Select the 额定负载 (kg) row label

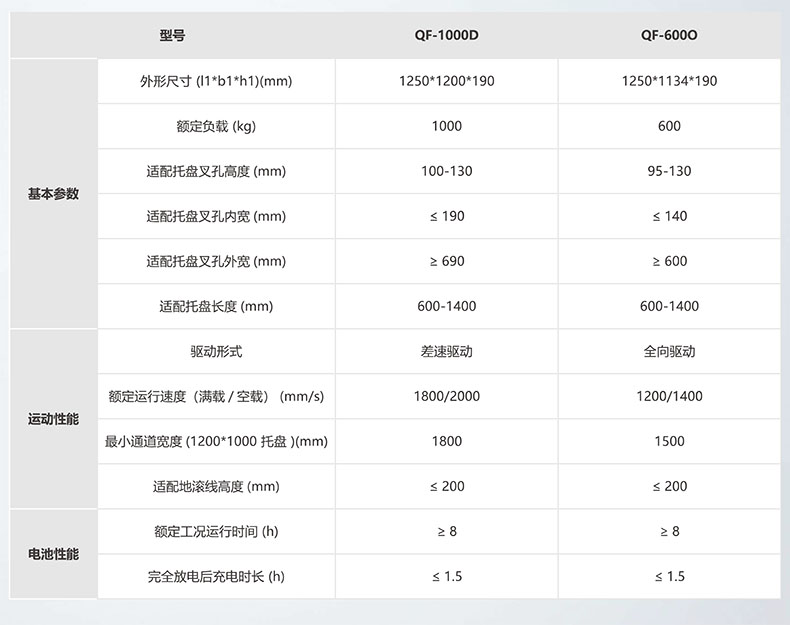(216, 126)
